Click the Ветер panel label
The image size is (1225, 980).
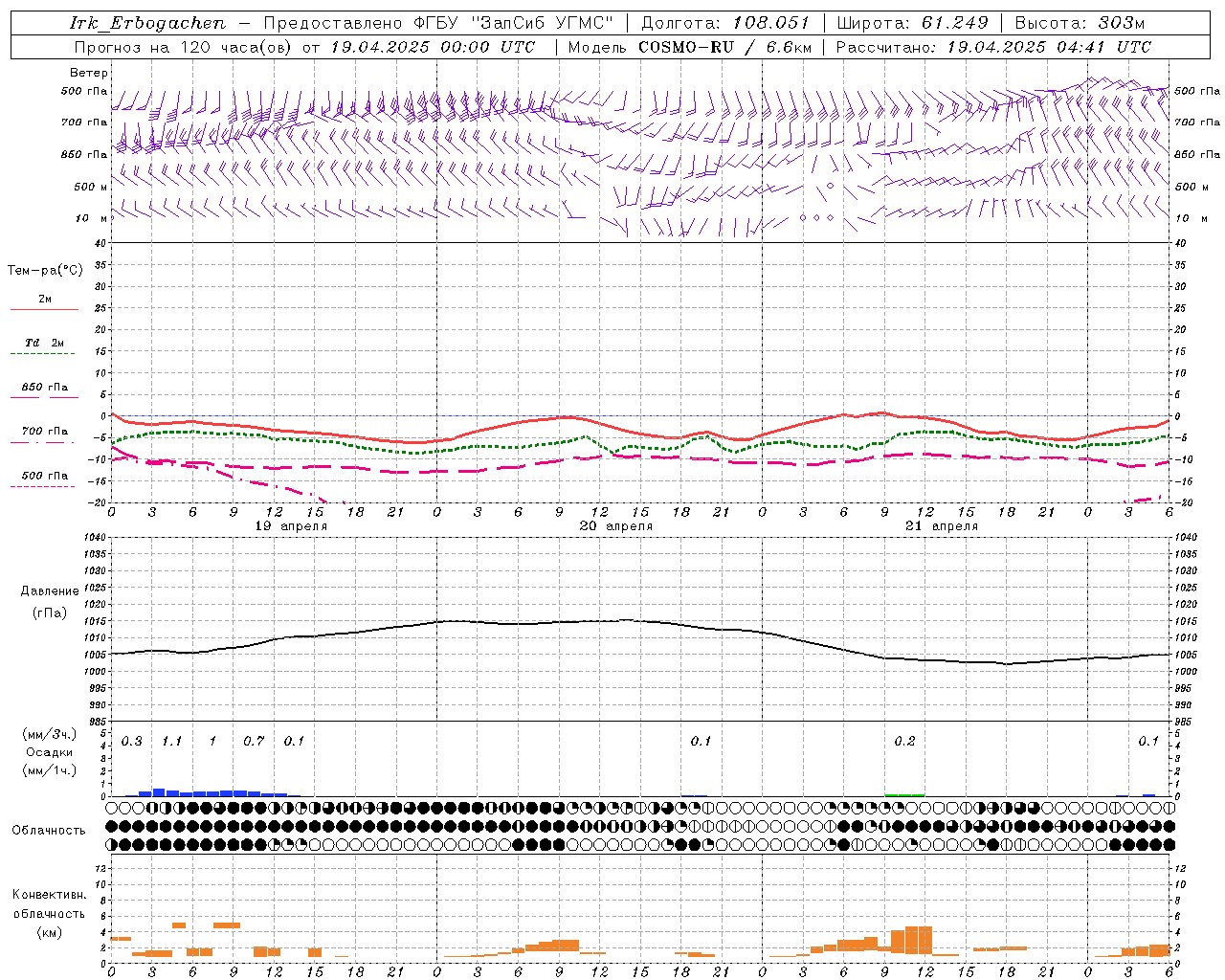point(89,73)
